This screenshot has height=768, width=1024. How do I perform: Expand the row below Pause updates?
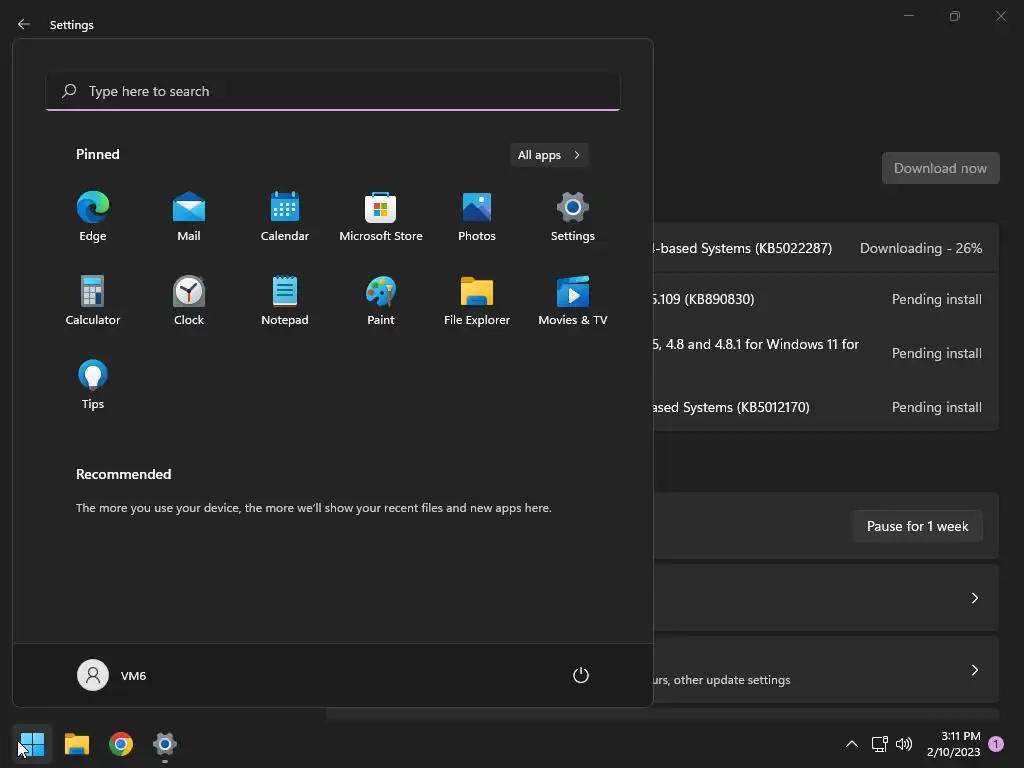click(826, 598)
